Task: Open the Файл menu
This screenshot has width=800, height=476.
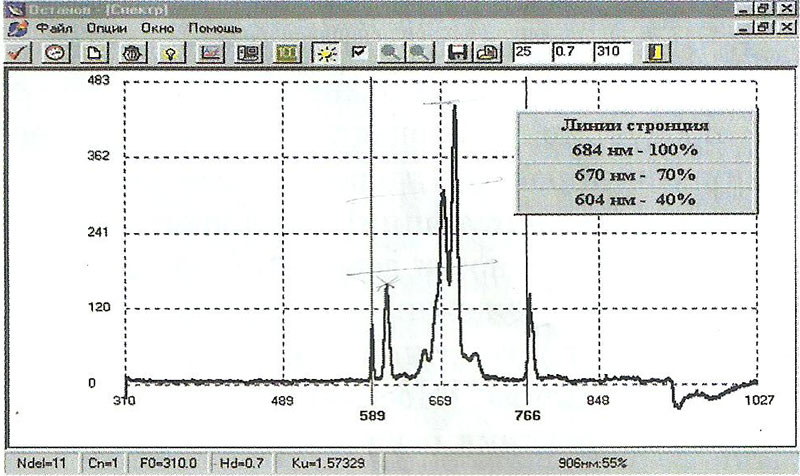Action: click(55, 28)
